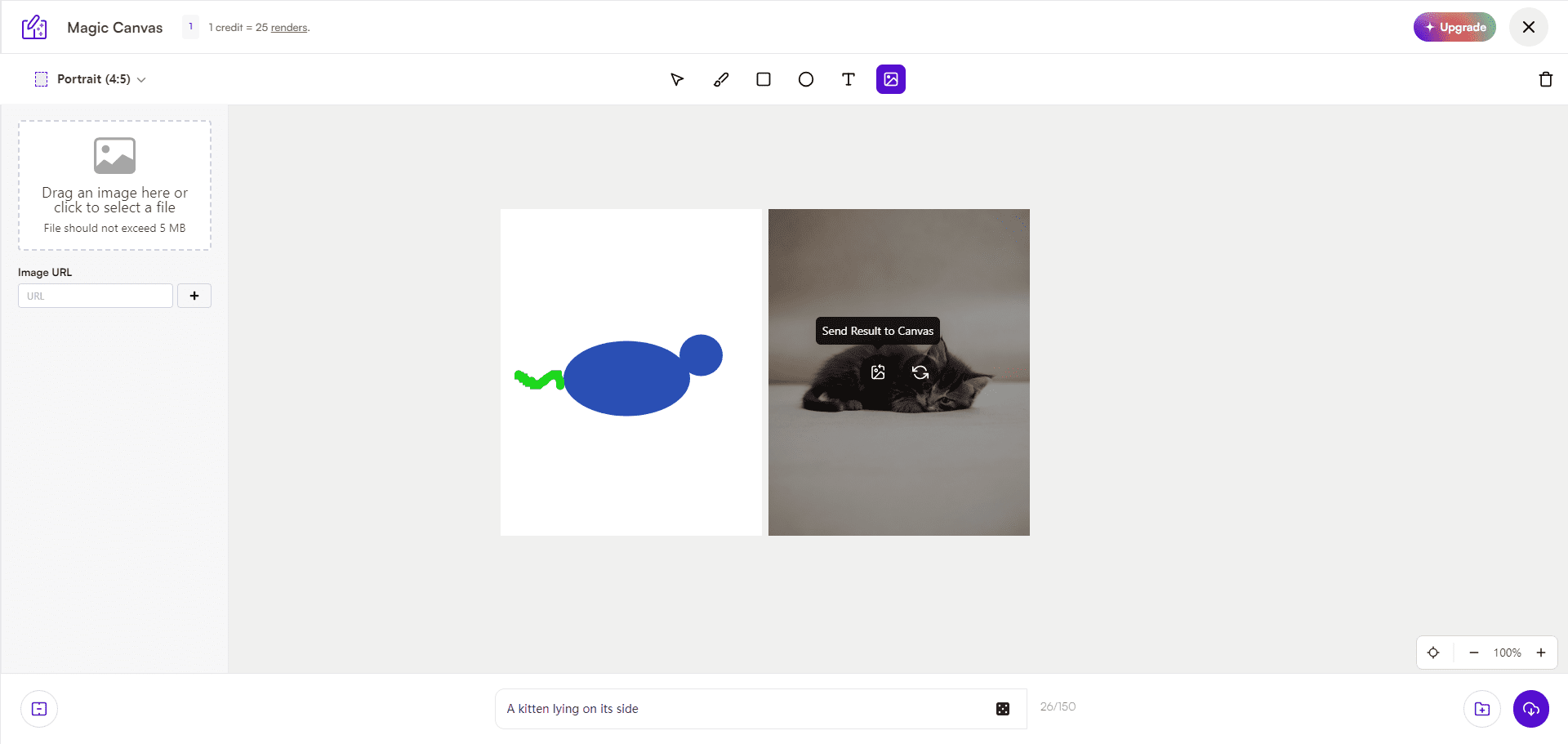Image resolution: width=1568 pixels, height=744 pixels.
Task: Close the Magic Canvas editor
Action: pyautogui.click(x=1529, y=27)
